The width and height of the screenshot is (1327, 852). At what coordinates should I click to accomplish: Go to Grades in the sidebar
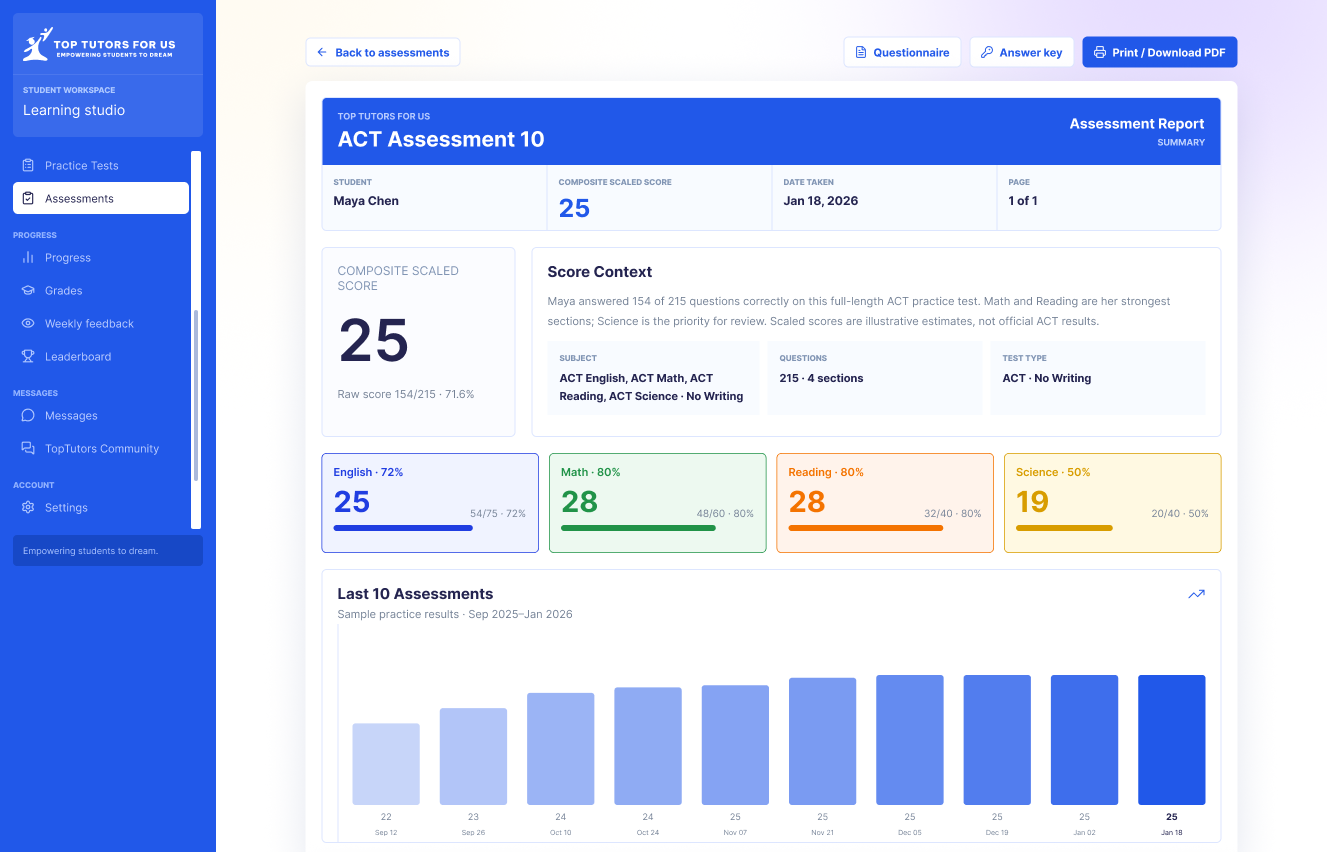101,290
